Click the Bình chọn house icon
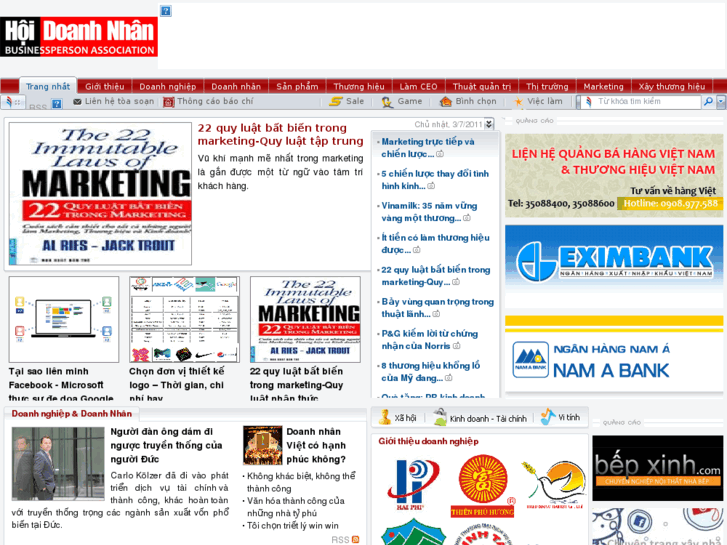Screen dimensions: 727x545 click(446, 101)
